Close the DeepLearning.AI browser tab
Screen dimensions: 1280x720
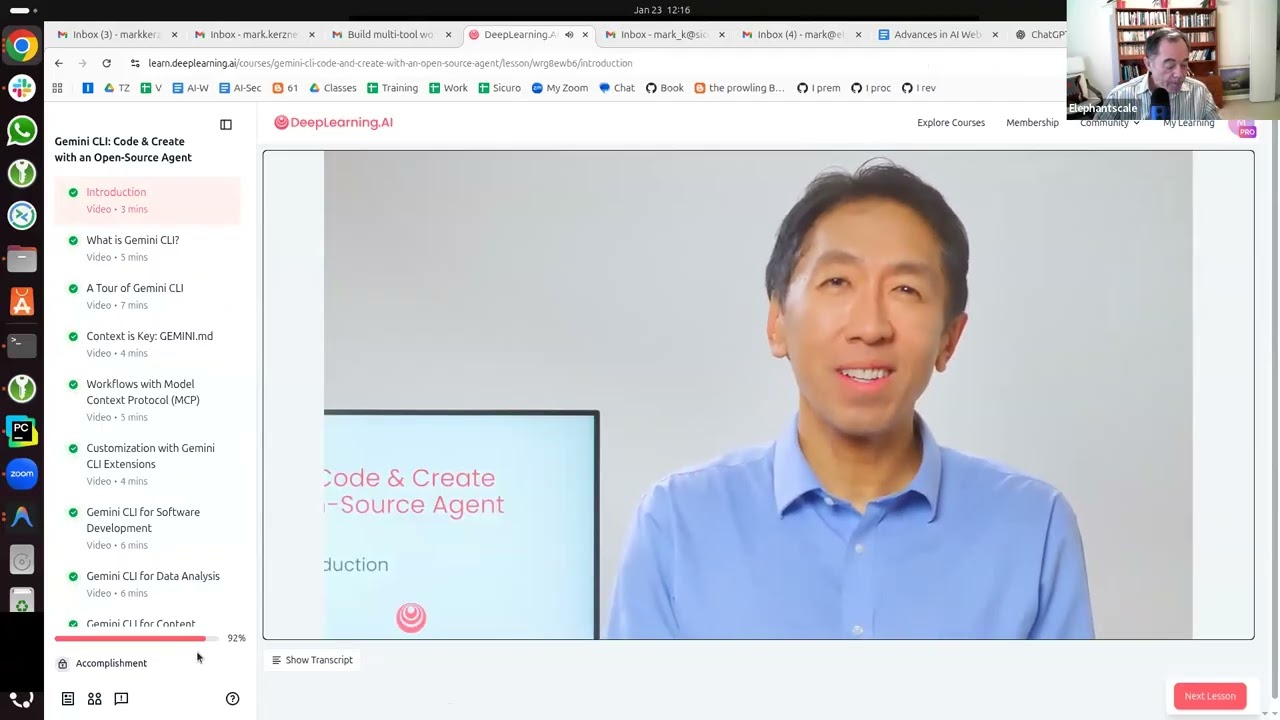point(585,35)
